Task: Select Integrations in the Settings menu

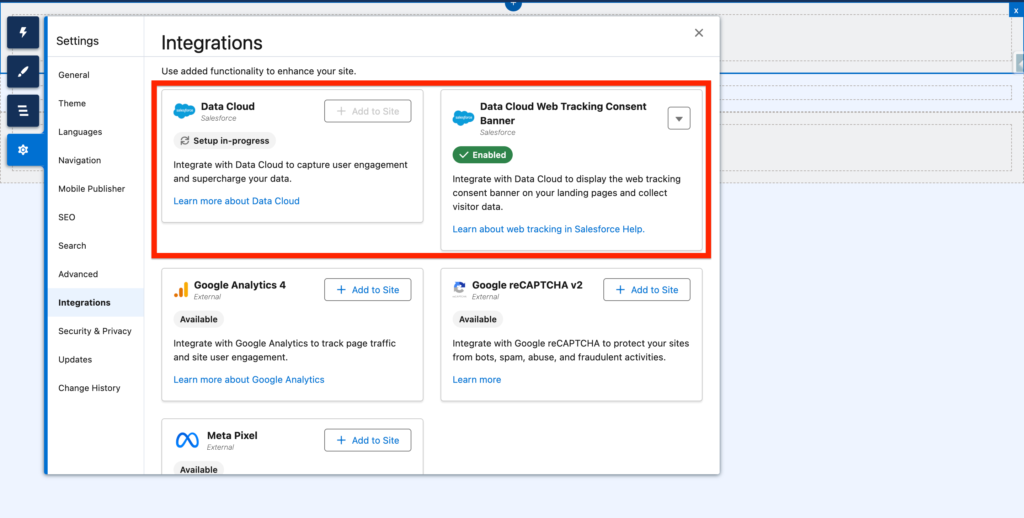Action: (x=84, y=303)
